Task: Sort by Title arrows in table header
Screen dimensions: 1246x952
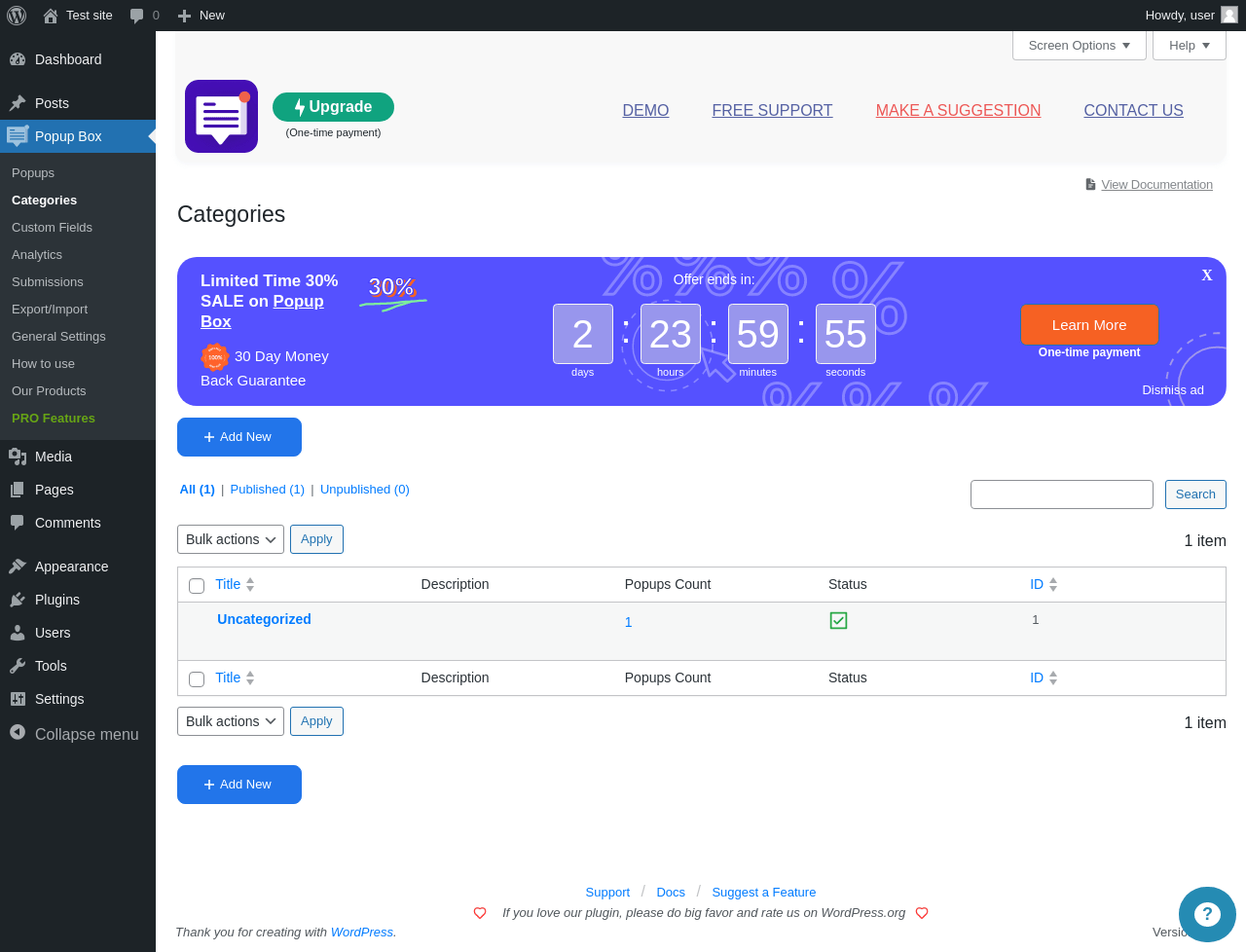Action: 250,584
